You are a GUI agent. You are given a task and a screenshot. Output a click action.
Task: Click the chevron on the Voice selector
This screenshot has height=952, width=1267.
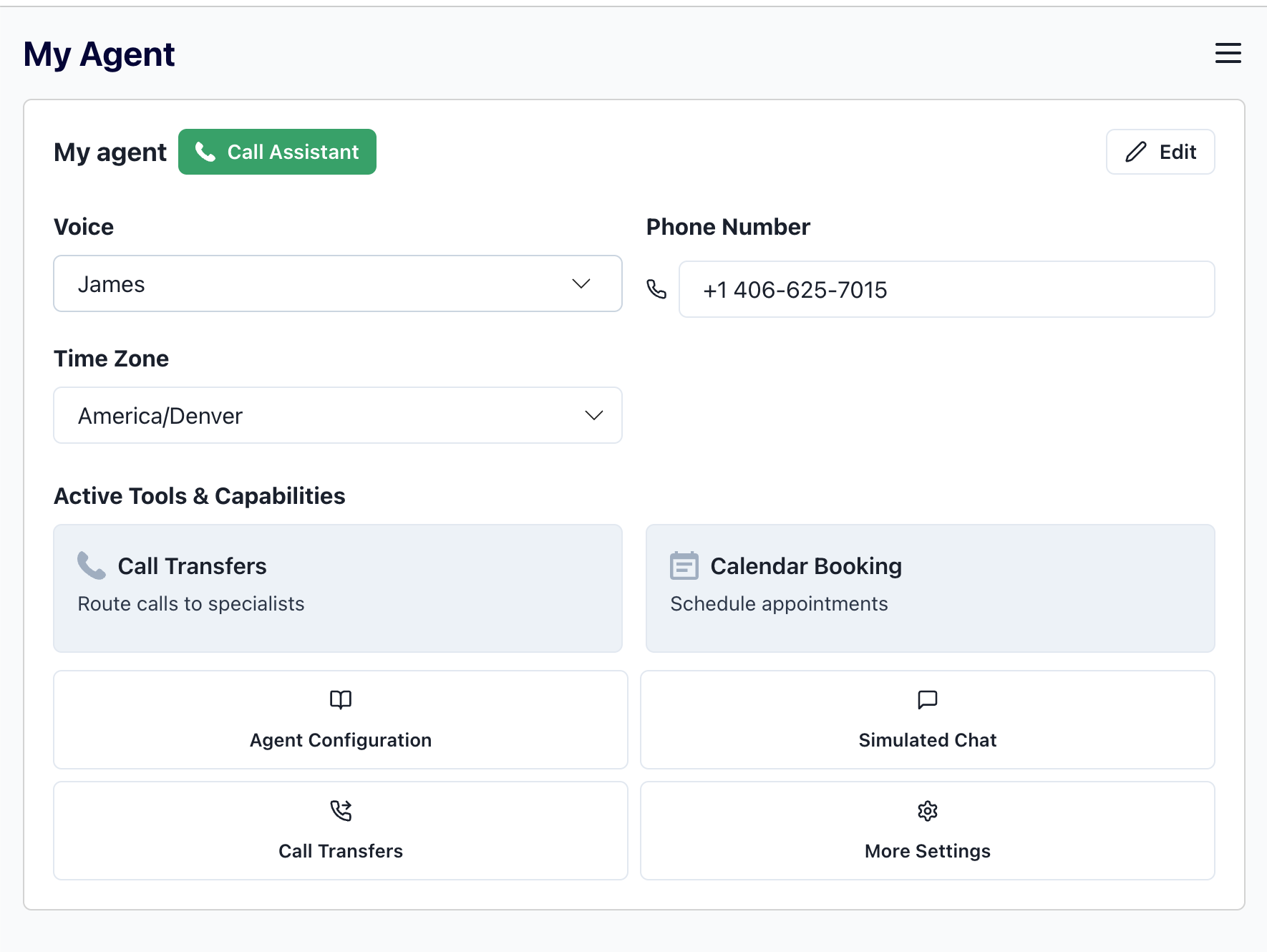click(581, 283)
